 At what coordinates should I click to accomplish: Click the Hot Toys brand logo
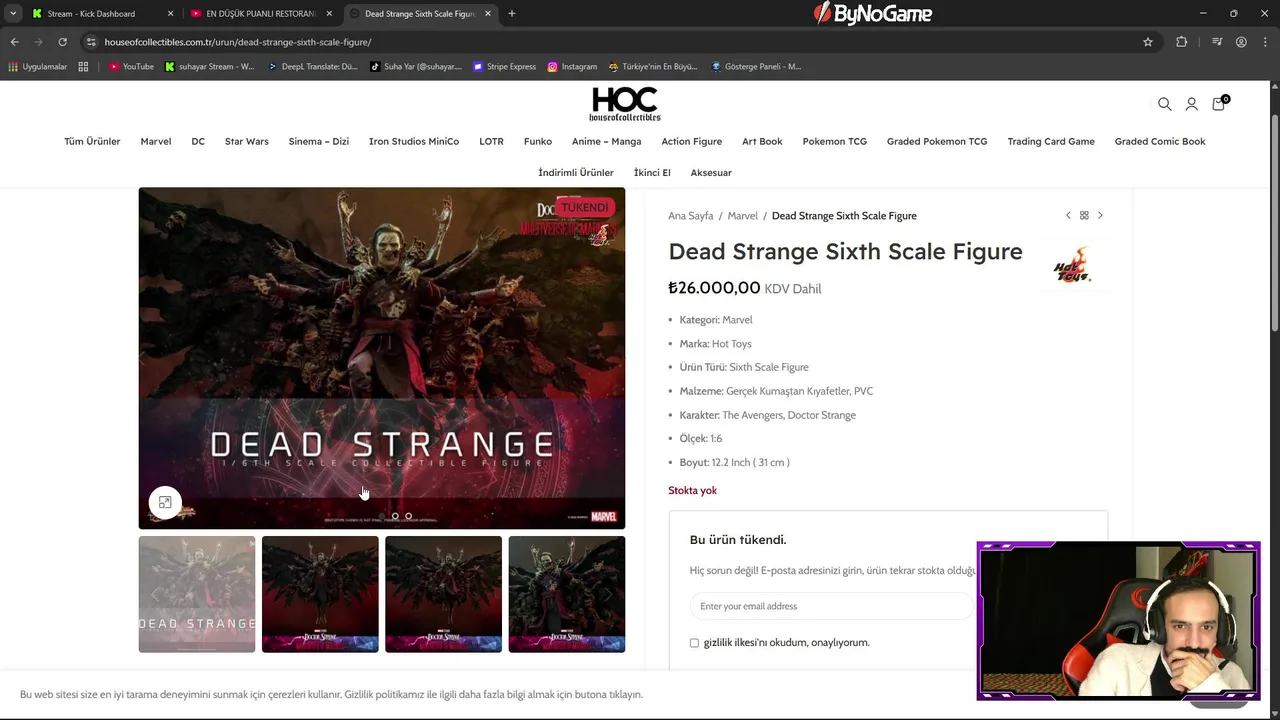pyautogui.click(x=1072, y=266)
